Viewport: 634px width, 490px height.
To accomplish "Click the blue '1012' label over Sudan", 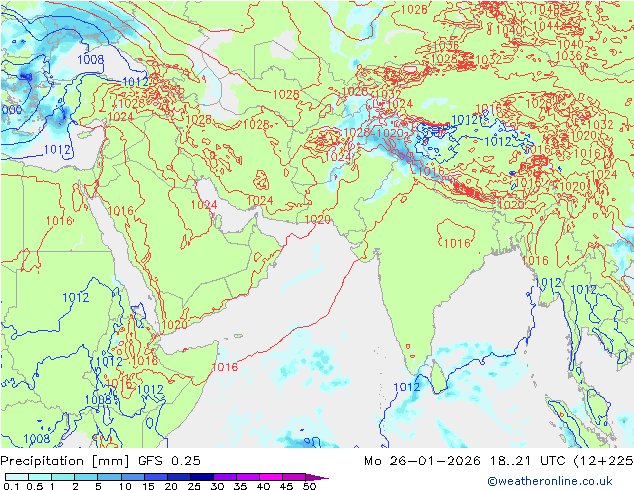I will click(x=76, y=298).
